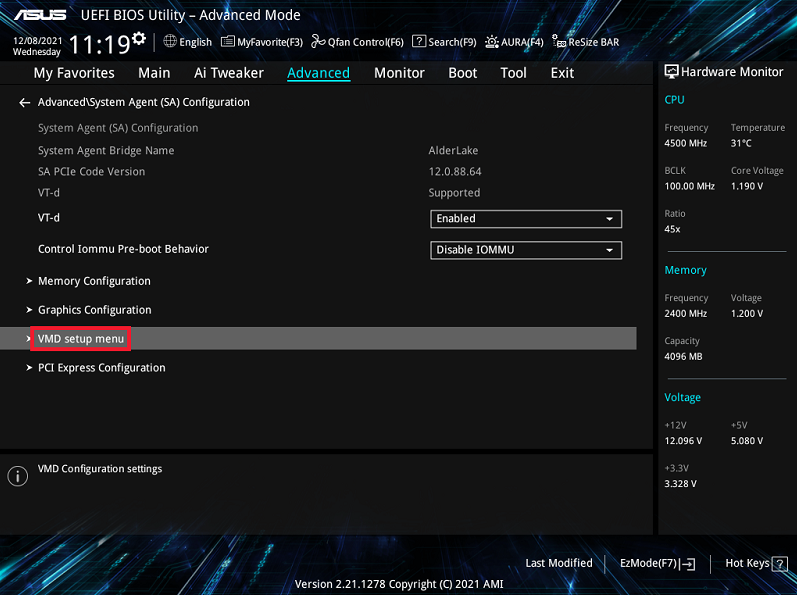Image resolution: width=797 pixels, height=595 pixels.
Task: Click the back arrow beside the breadcrumb path
Action: coord(24,102)
